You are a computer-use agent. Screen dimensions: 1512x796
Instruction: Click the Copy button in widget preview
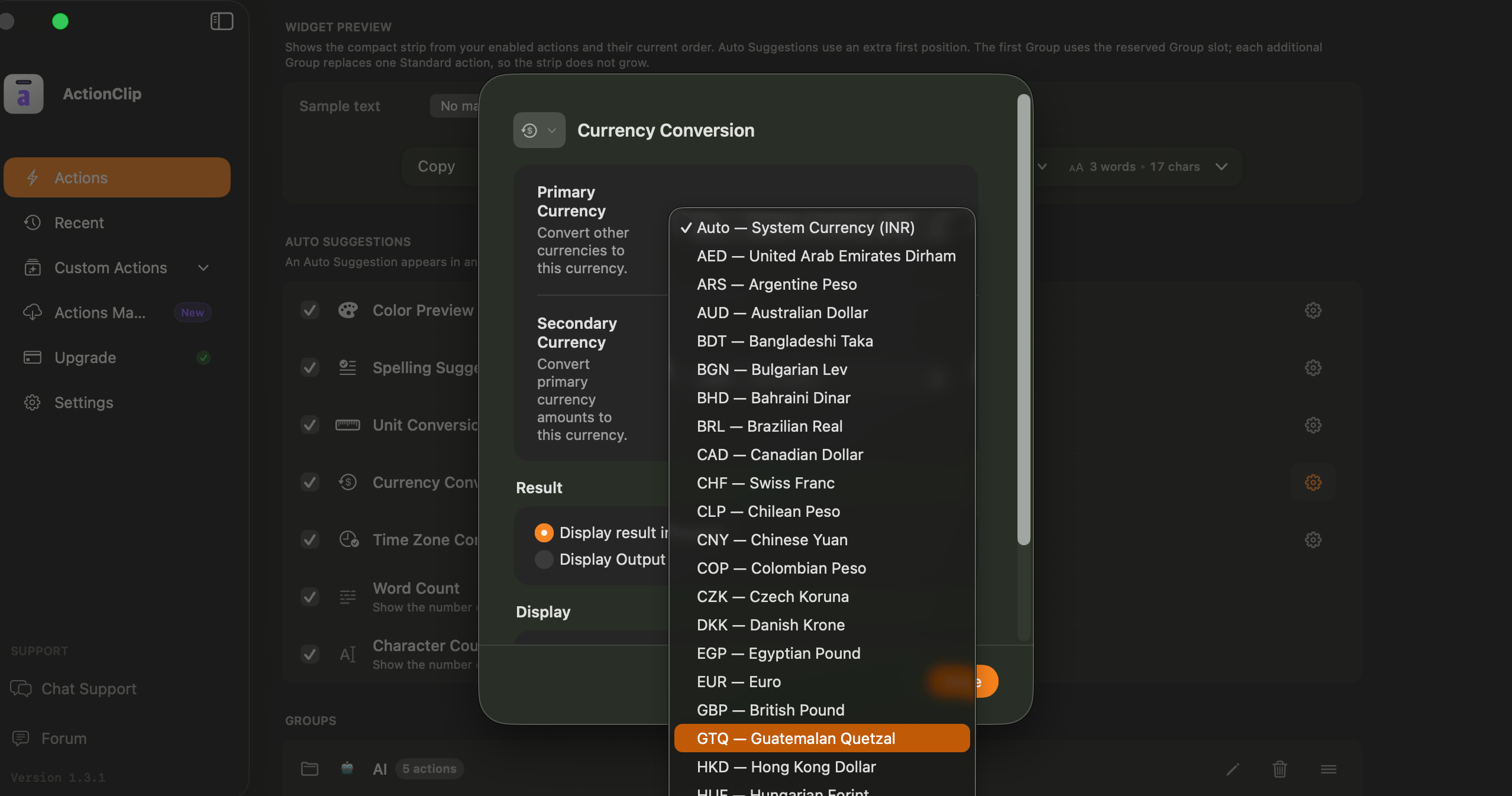(436, 166)
